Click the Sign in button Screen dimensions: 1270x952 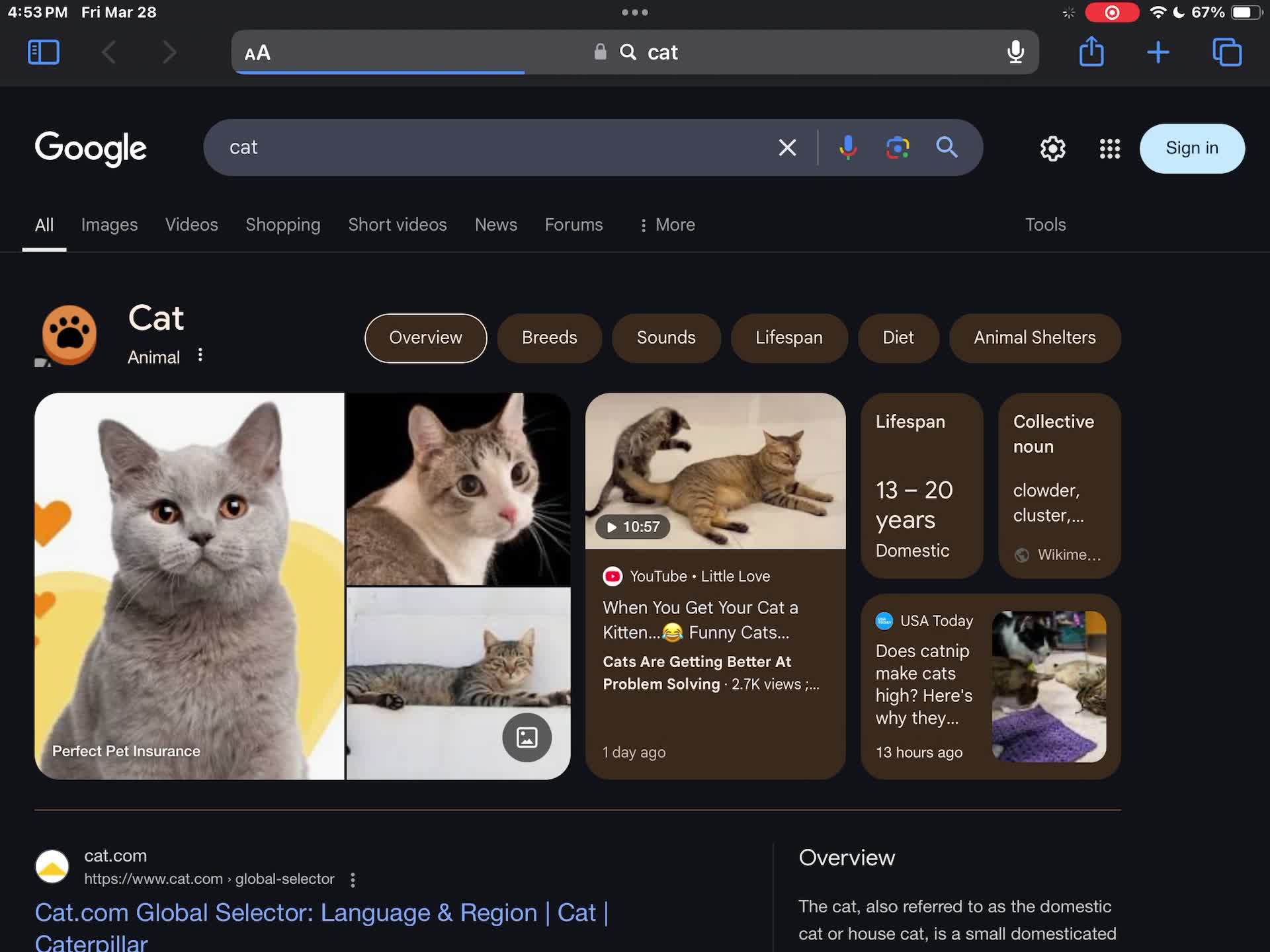tap(1192, 148)
